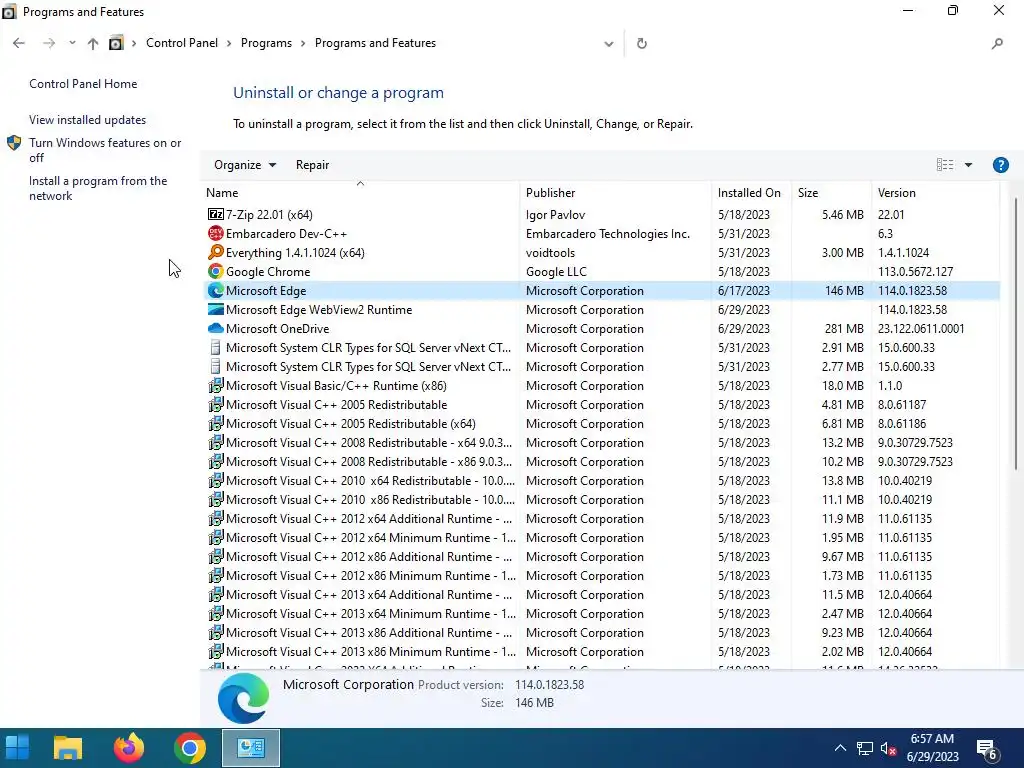The image size is (1024, 768).
Task: Open the view options dropdown arrow
Action: tap(968, 165)
